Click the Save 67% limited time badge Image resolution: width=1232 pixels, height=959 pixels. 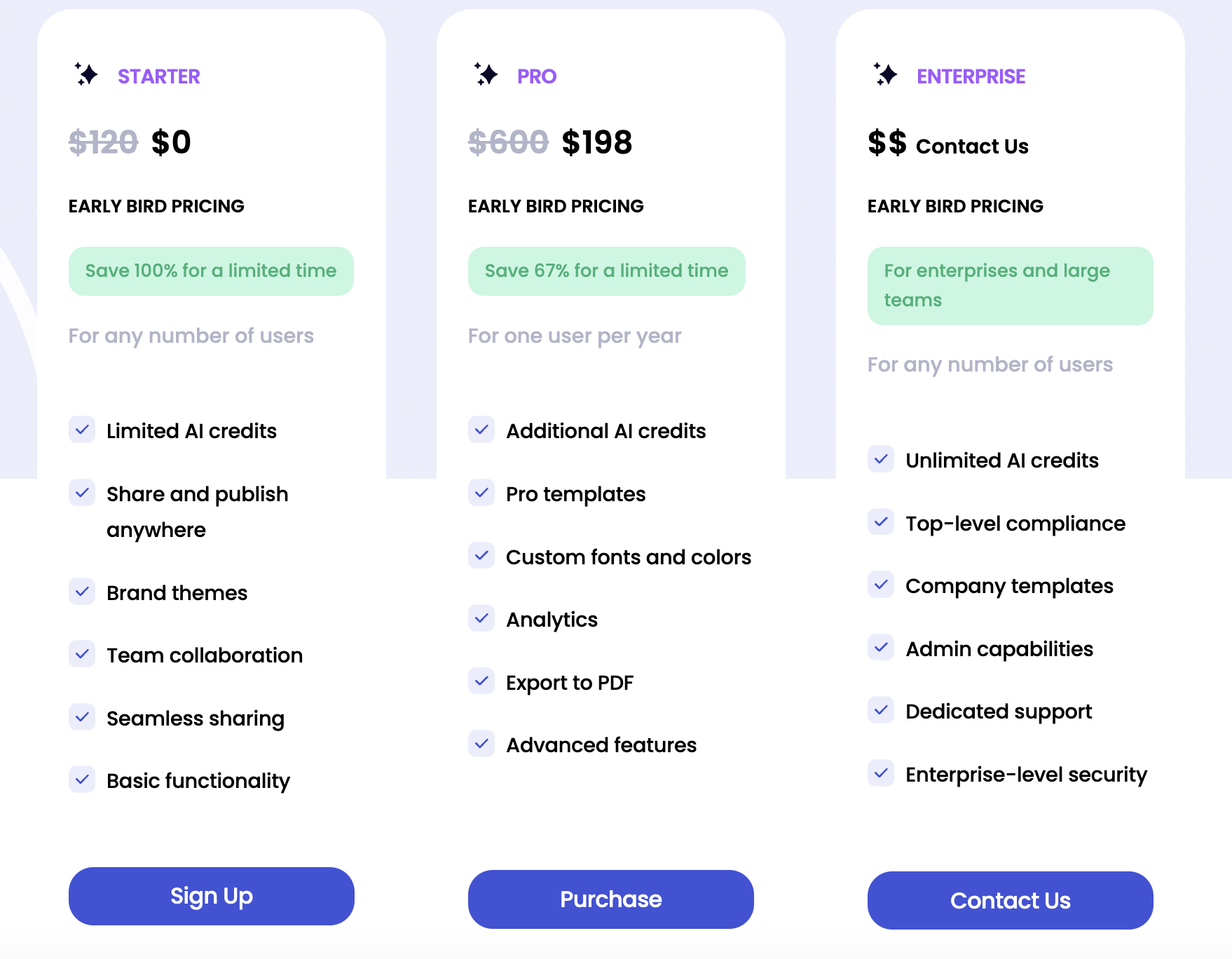point(607,271)
